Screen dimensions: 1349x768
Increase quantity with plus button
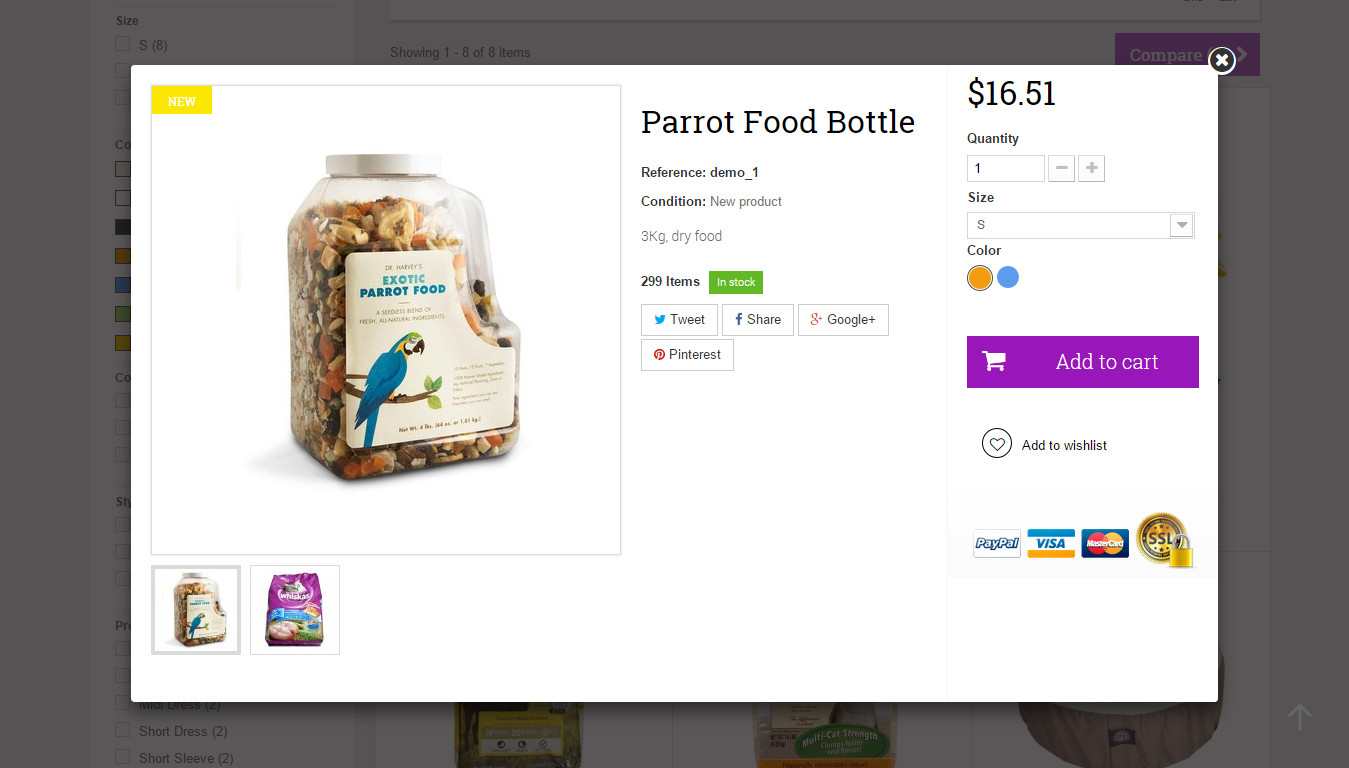pos(1091,169)
